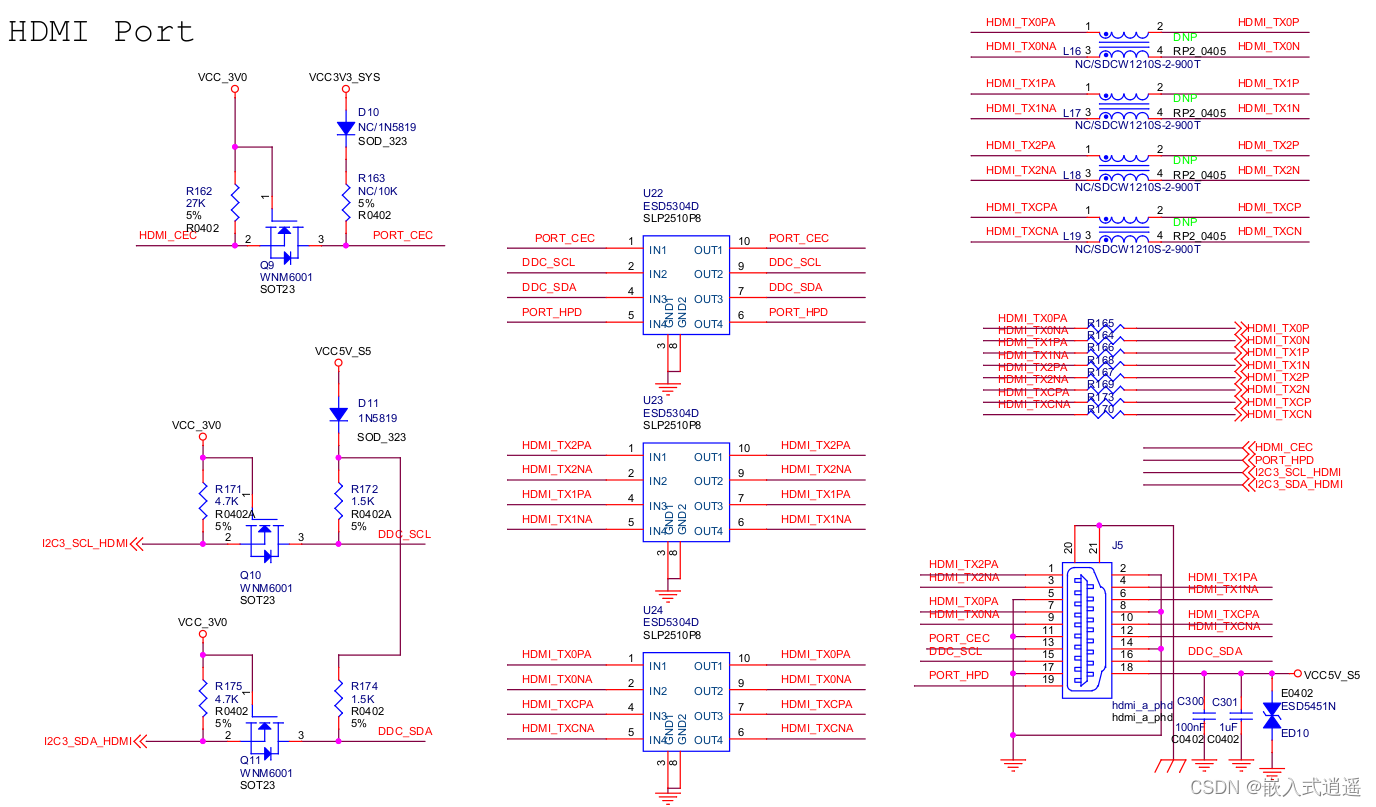Click the R171 resistor zigzag symbol
Image resolution: width=1376 pixels, height=807 pixels.
coord(203,502)
